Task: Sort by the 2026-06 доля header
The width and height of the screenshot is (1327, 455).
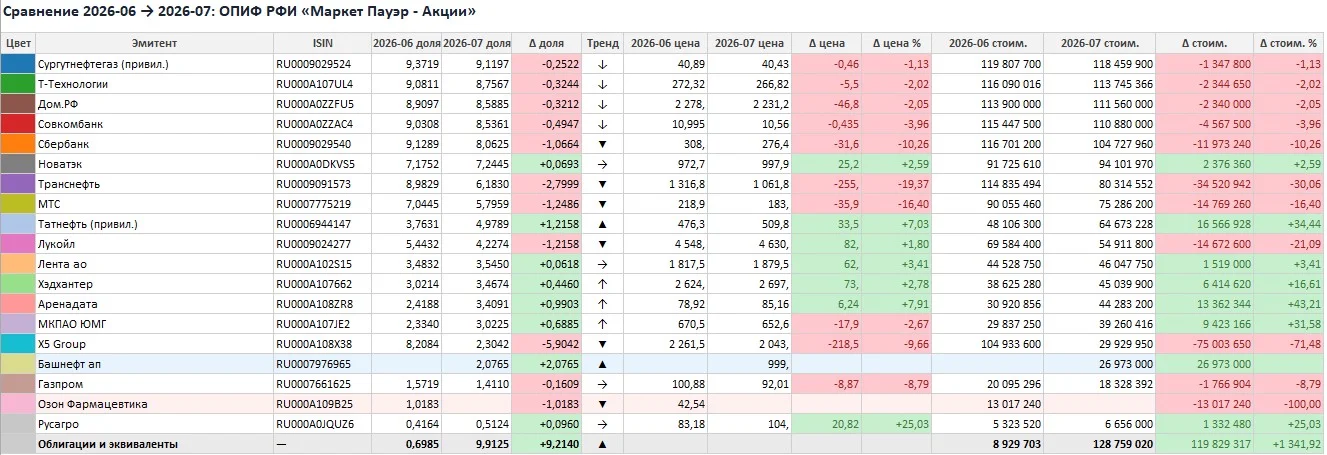Action: [406, 43]
